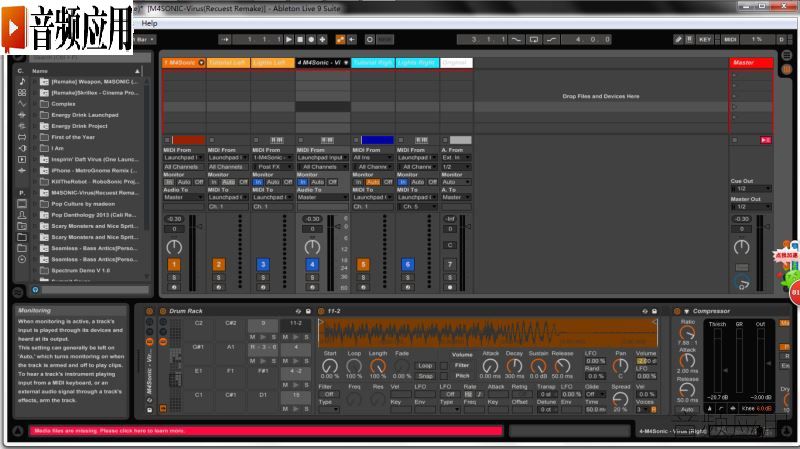
Task: Click the browser preview headphone icon
Action: (35, 290)
